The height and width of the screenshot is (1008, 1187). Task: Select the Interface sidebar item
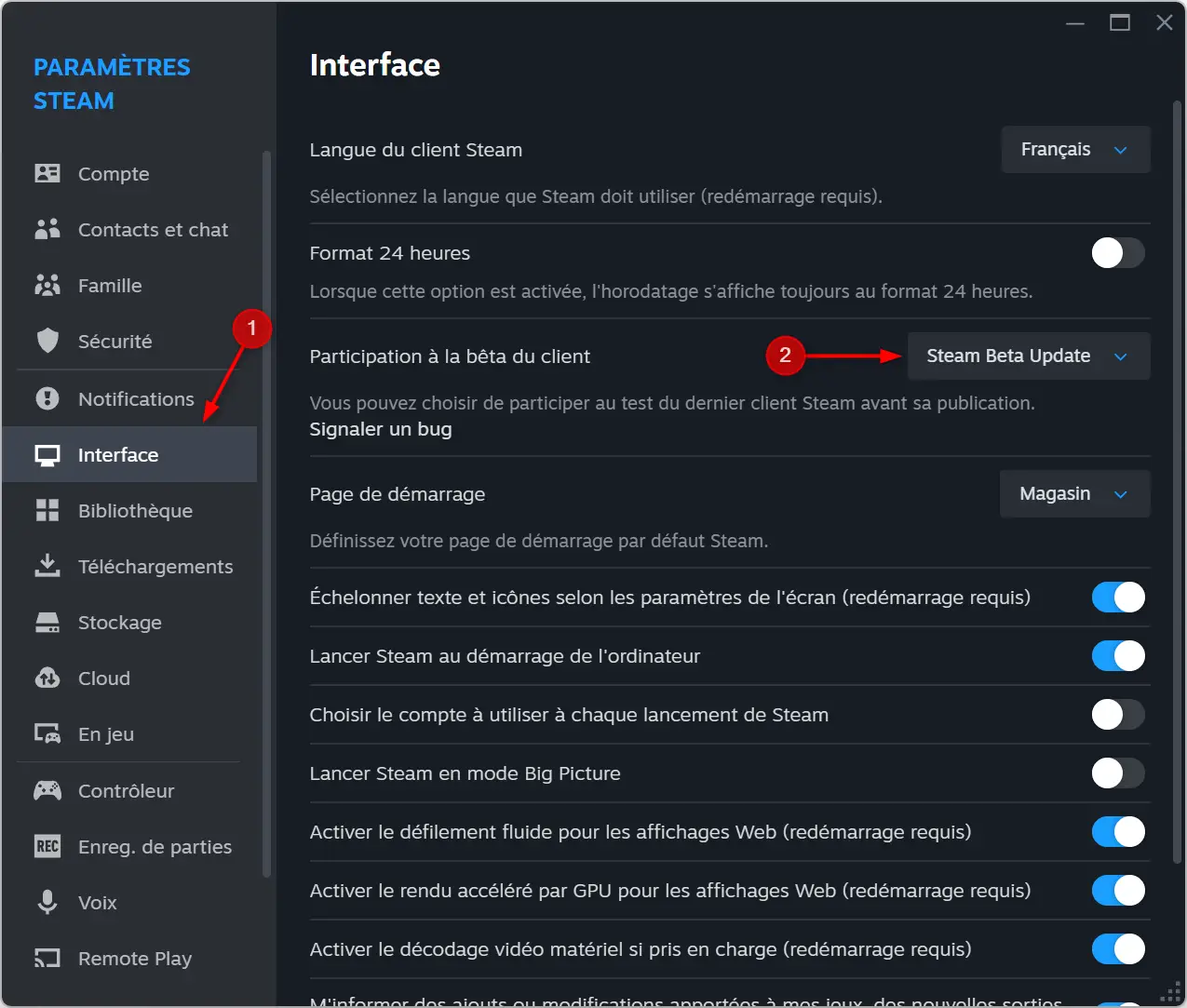click(x=129, y=454)
